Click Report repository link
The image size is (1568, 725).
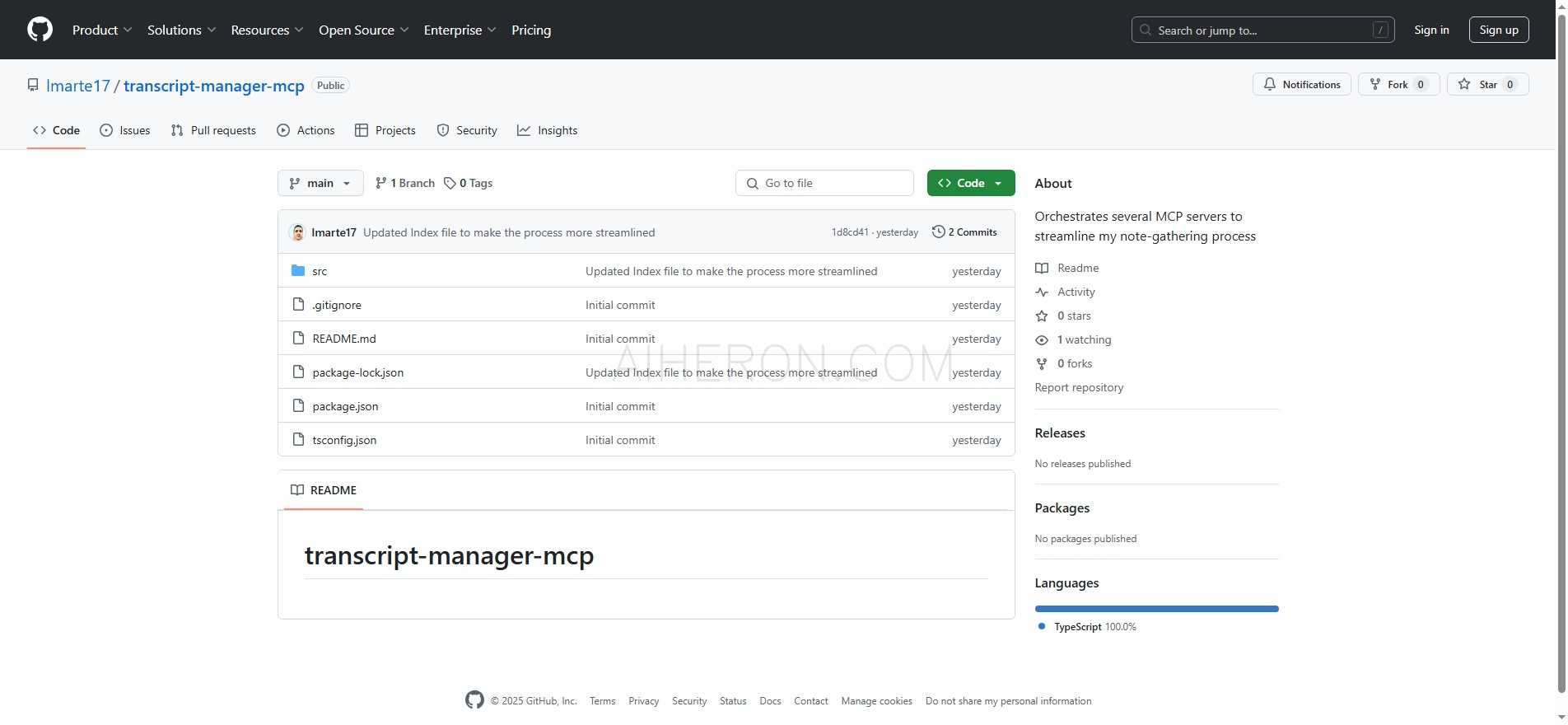click(x=1079, y=387)
